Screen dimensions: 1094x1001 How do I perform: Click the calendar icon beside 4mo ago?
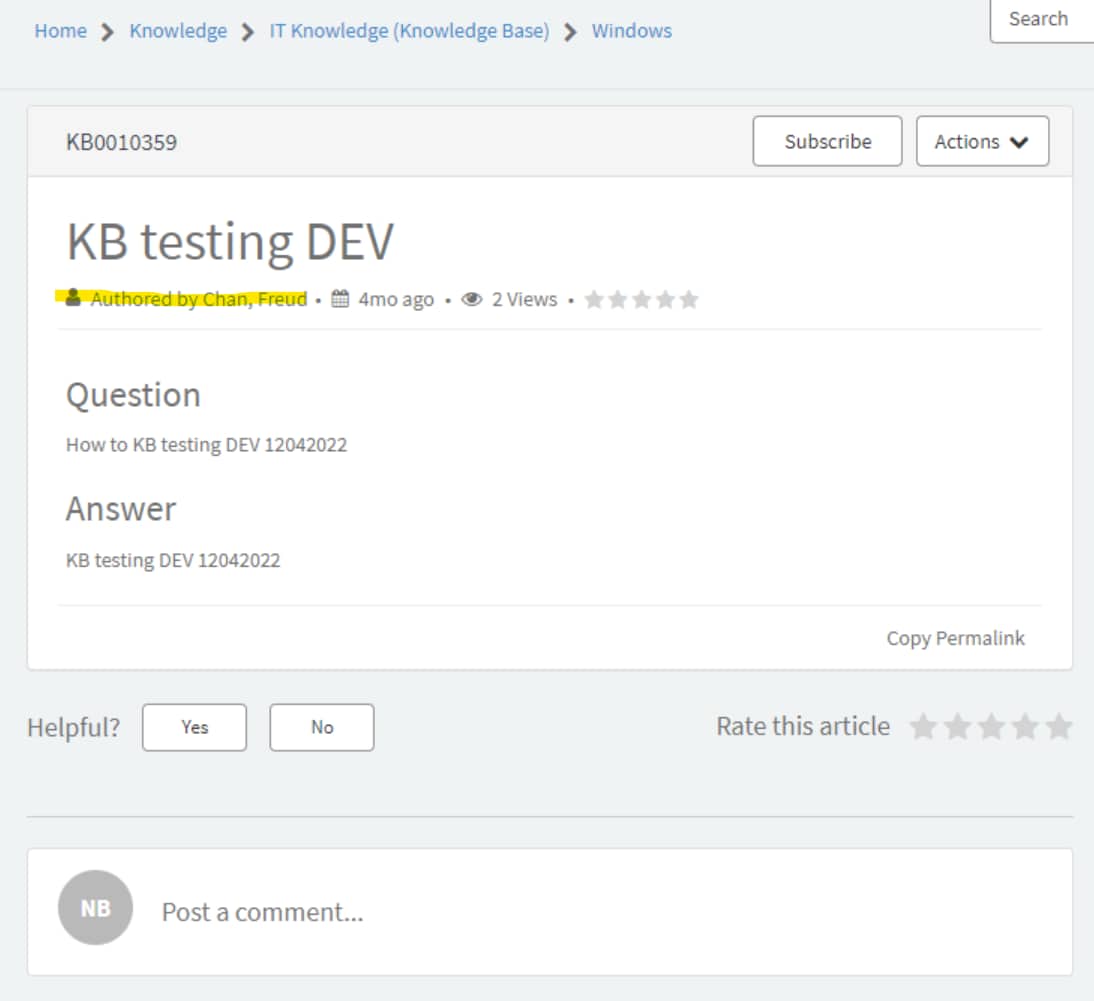click(x=340, y=299)
